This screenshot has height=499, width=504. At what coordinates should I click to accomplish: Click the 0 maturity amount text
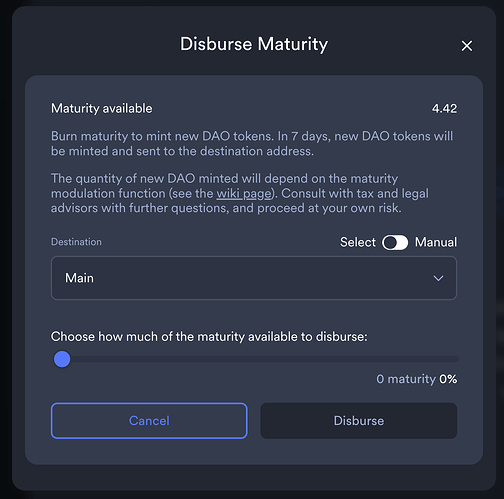(x=406, y=379)
